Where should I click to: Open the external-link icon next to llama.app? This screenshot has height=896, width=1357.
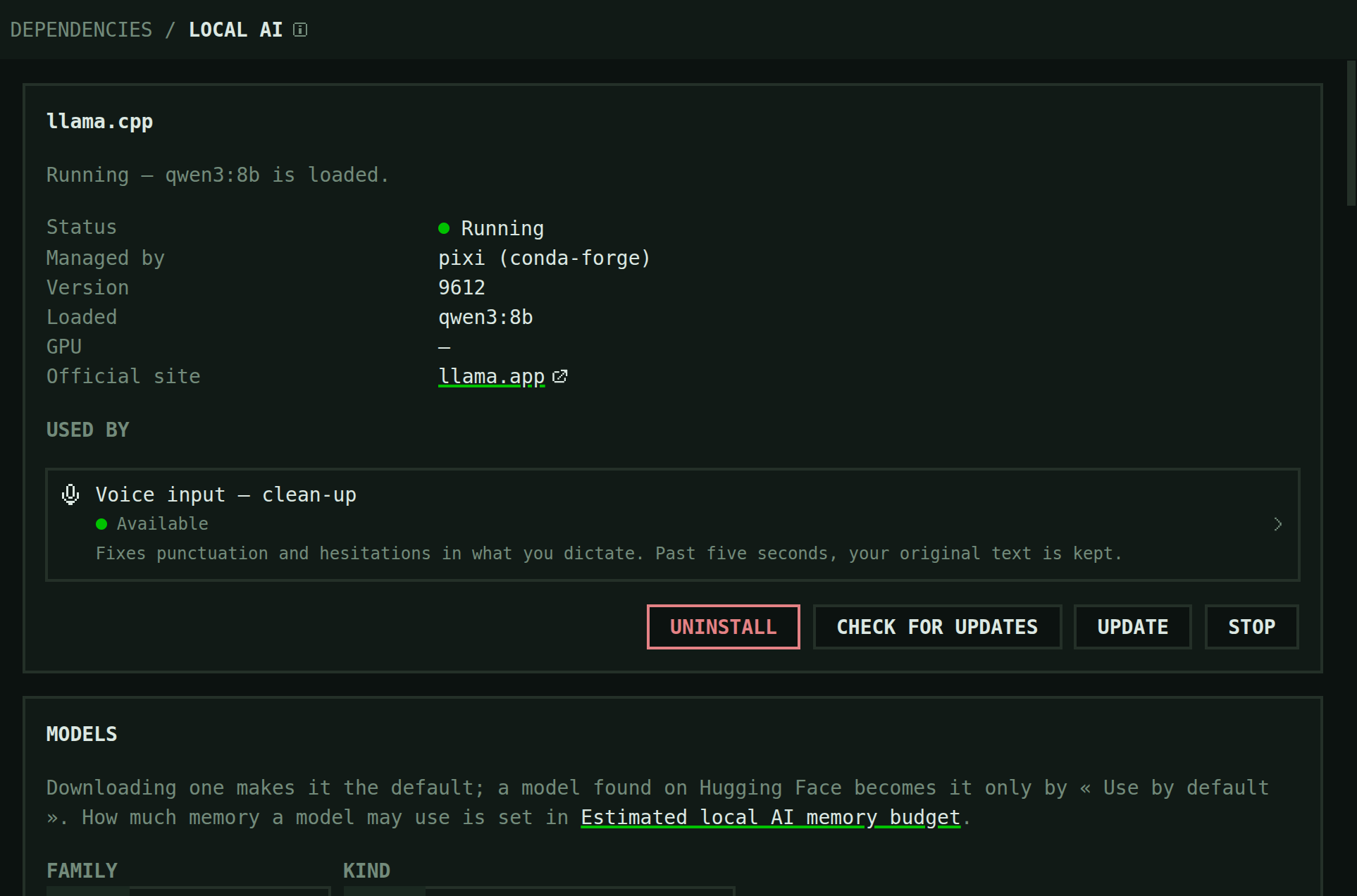click(560, 377)
